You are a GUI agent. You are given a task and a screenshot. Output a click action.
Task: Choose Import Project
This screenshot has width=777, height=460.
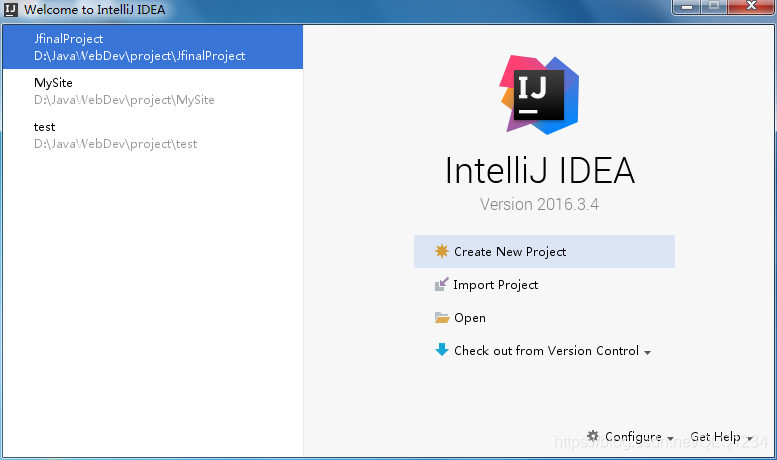pos(544,285)
